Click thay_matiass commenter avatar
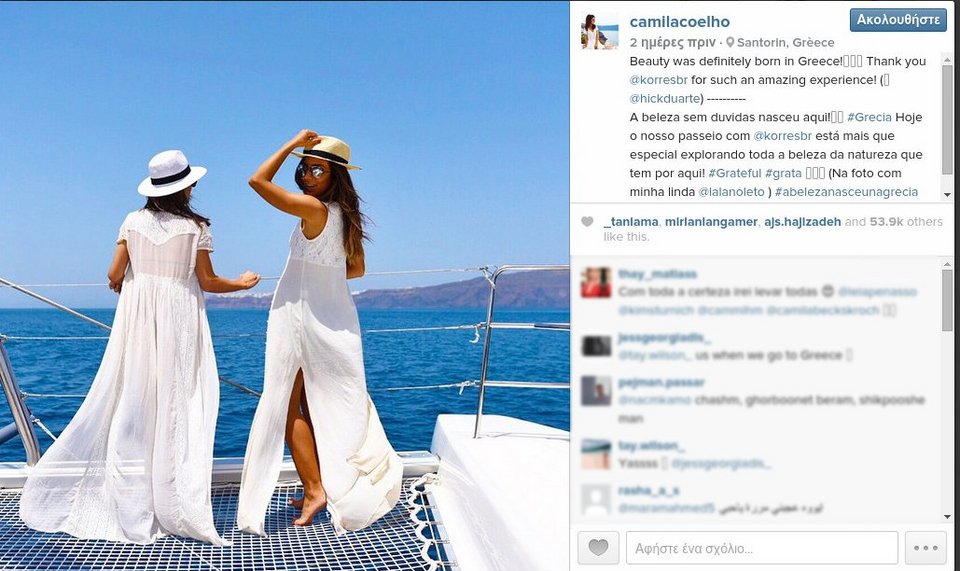The height and width of the screenshot is (571, 960). tap(596, 283)
